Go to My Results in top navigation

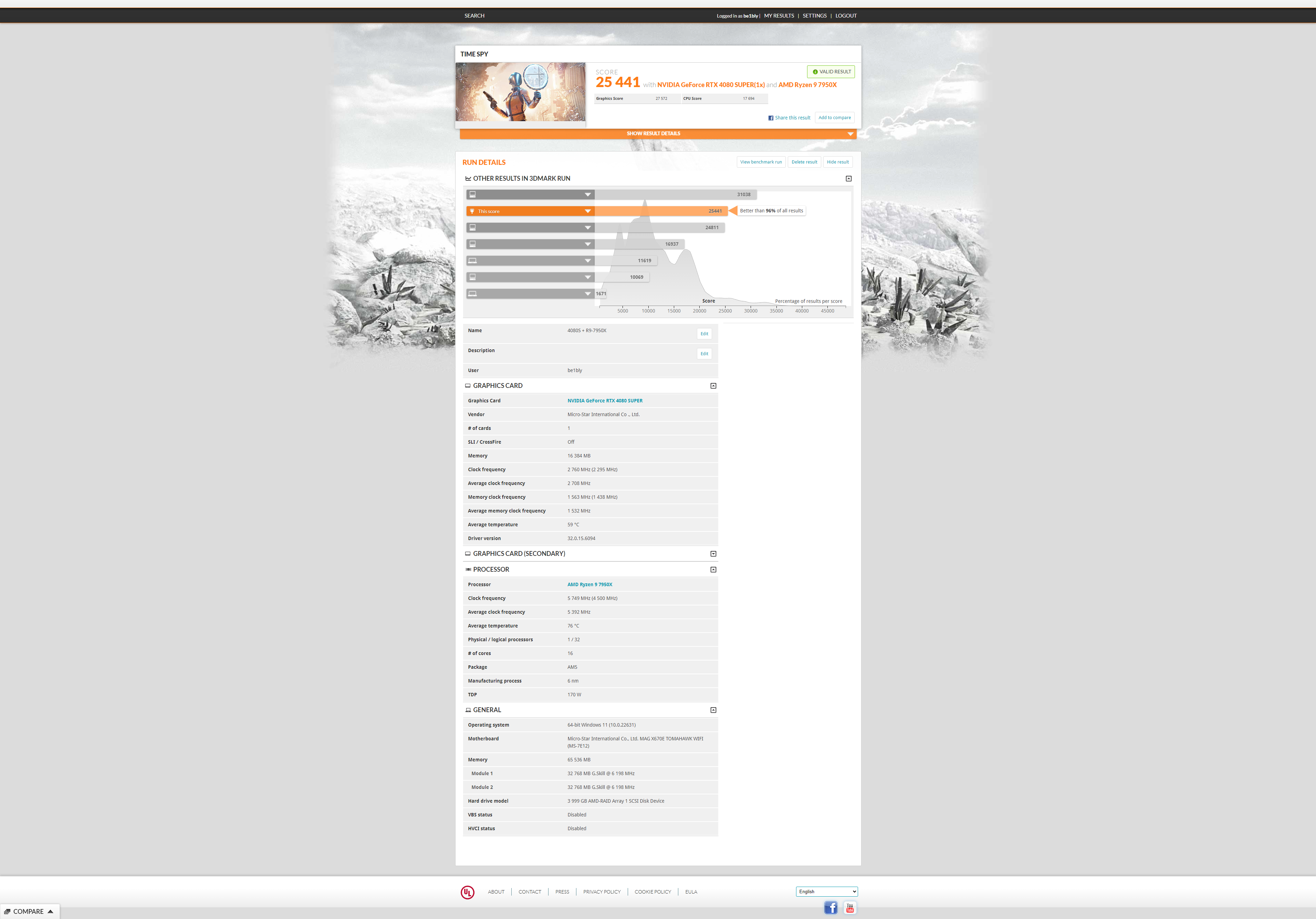tap(779, 16)
